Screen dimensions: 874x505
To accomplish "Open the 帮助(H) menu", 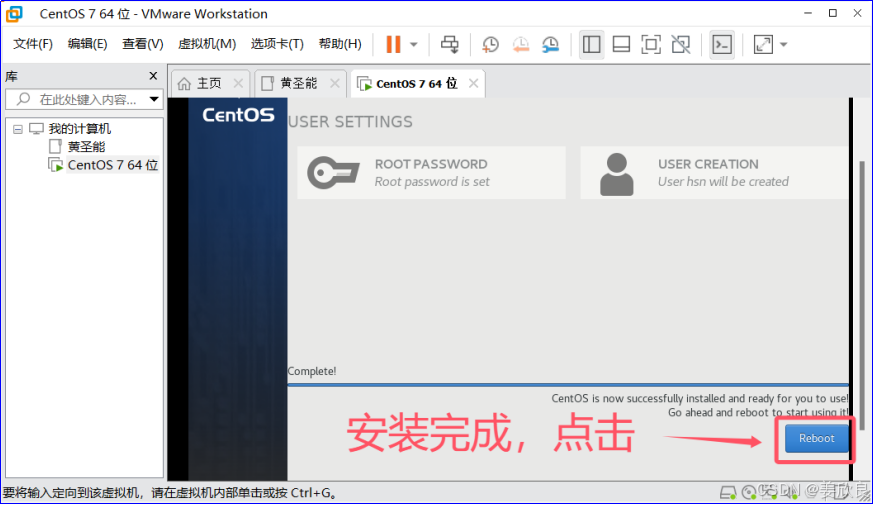I will (340, 44).
